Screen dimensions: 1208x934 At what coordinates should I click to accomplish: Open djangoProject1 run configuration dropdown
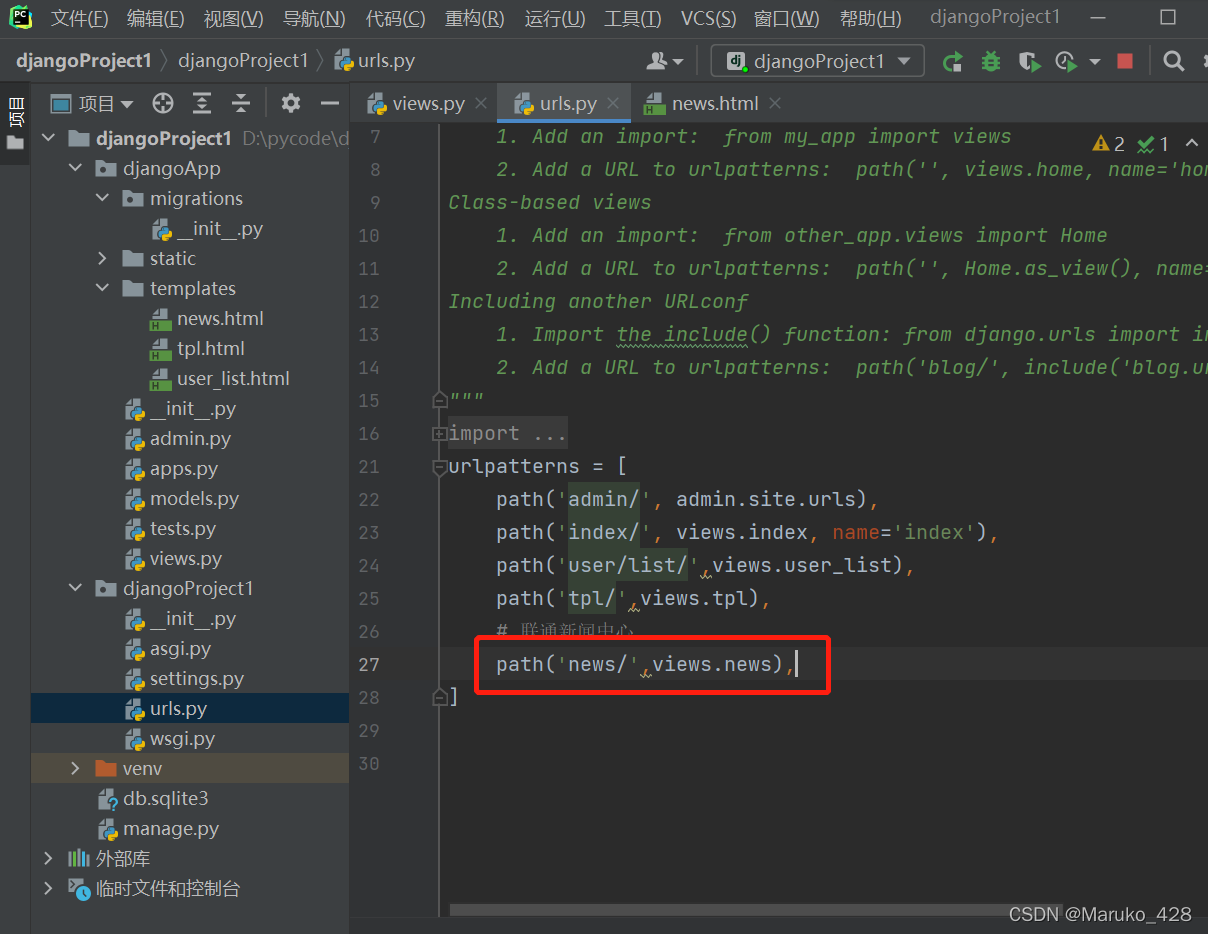[818, 61]
